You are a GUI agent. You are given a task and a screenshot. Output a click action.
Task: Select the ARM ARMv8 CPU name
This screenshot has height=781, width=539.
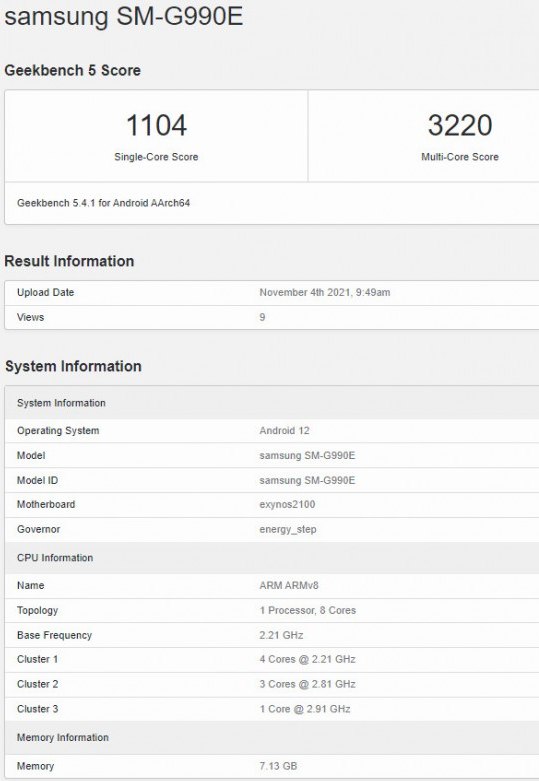tap(289, 586)
